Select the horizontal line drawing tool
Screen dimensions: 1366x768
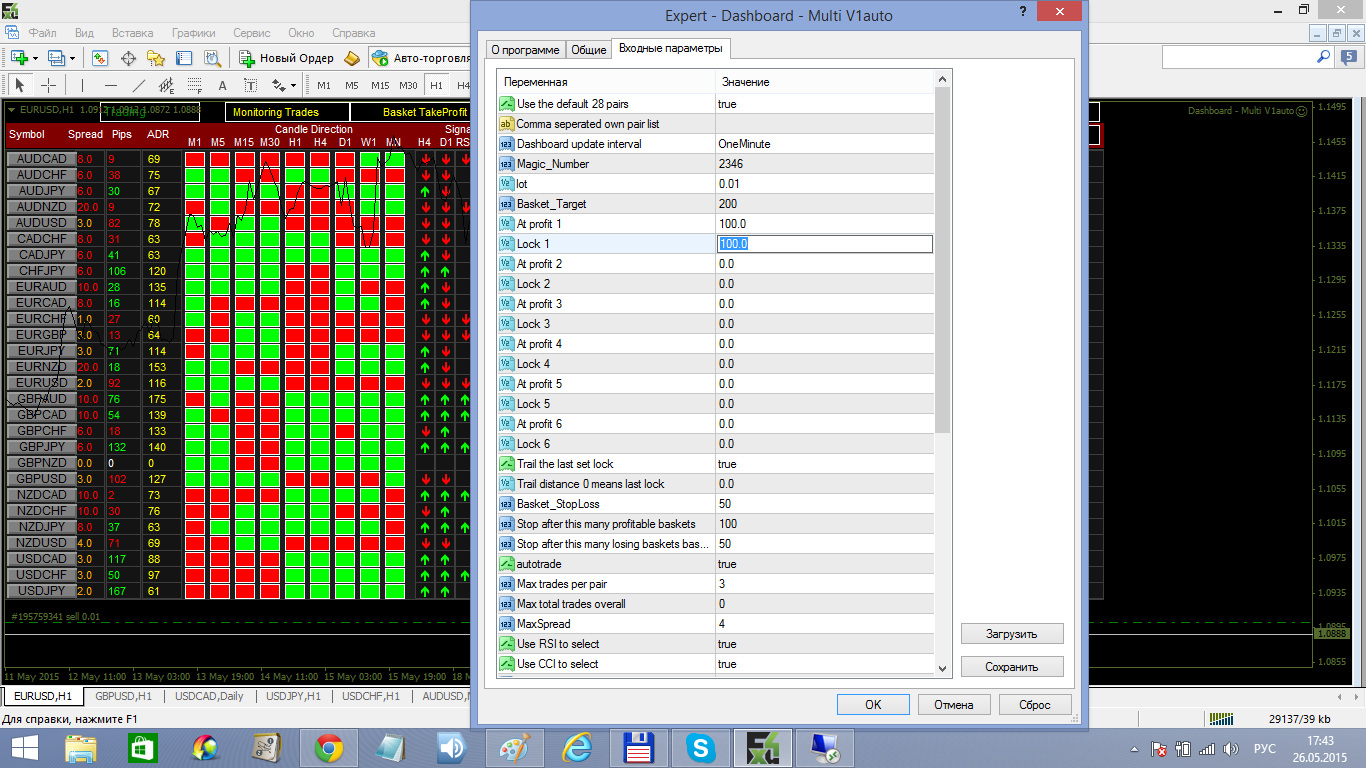[x=111, y=85]
